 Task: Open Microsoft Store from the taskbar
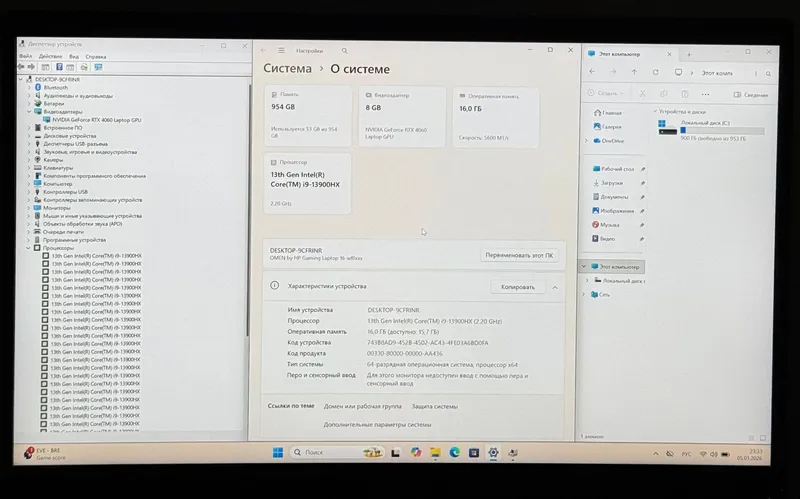[x=474, y=453]
